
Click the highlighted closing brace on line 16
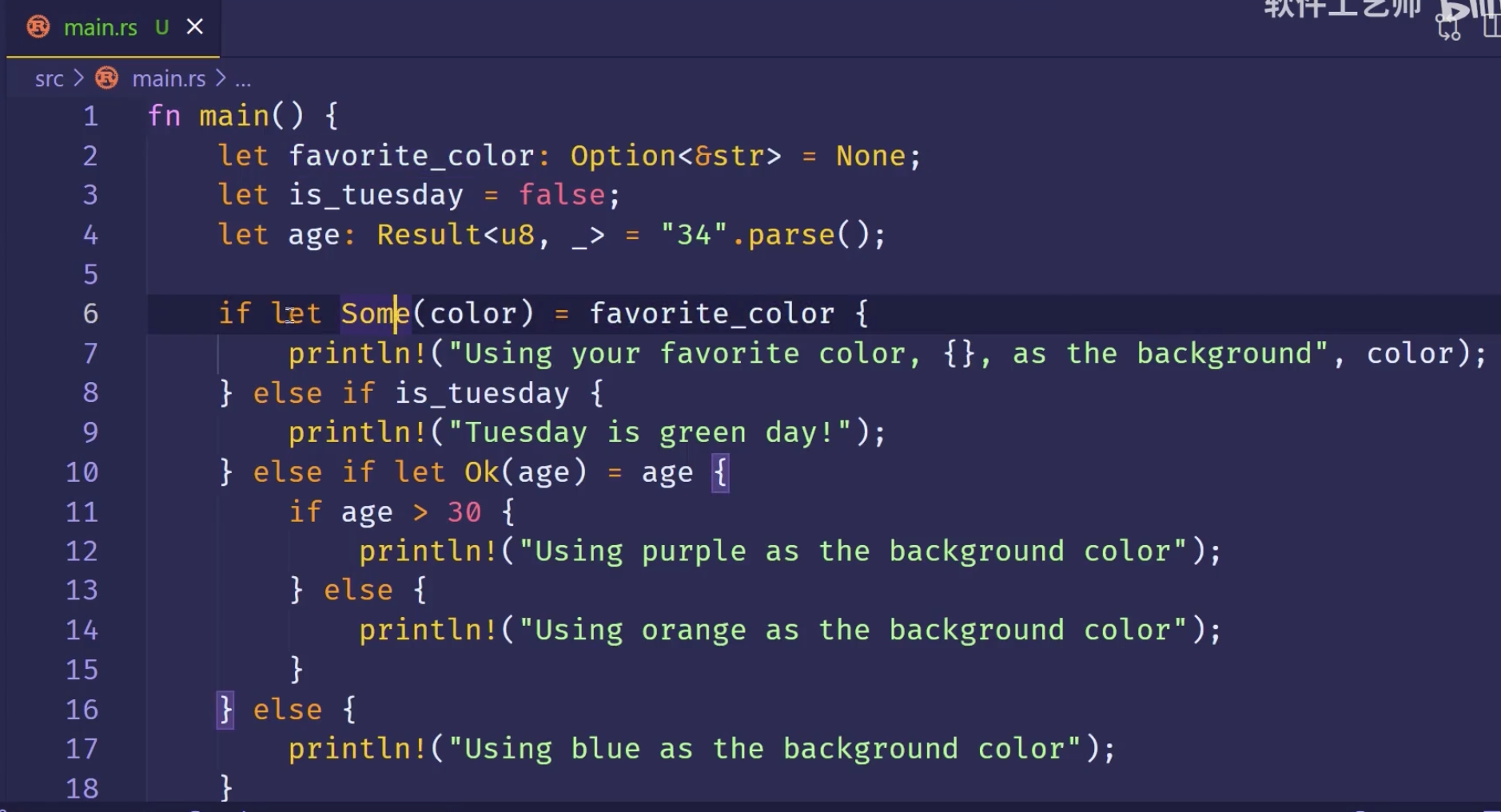226,709
